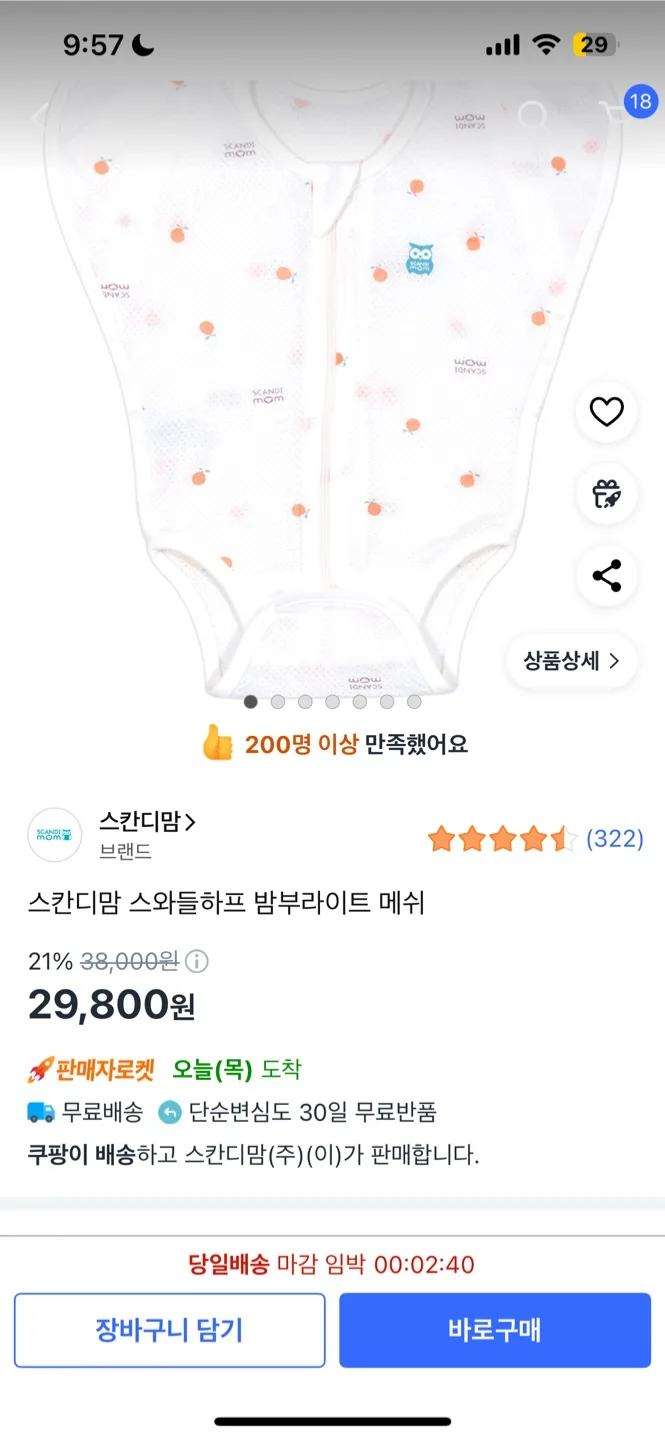This screenshot has height=1440, width=665.
Task: Open the (322) reviews count
Action: click(614, 839)
